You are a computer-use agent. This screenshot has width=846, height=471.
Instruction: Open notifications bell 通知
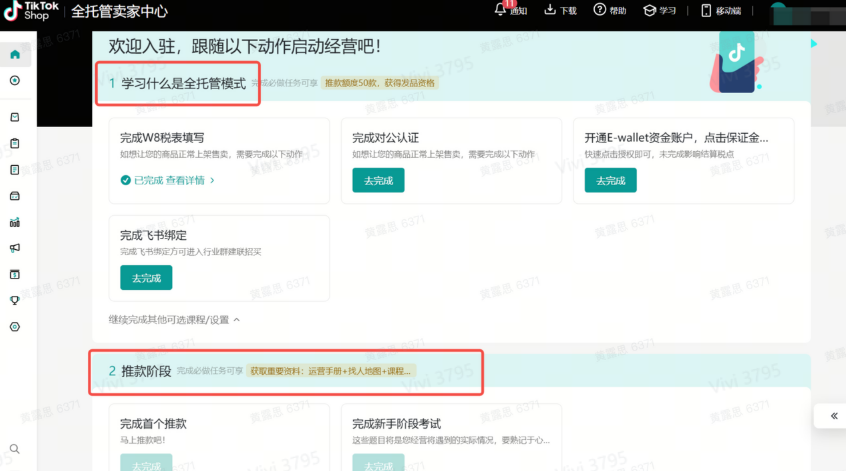pyautogui.click(x=510, y=10)
